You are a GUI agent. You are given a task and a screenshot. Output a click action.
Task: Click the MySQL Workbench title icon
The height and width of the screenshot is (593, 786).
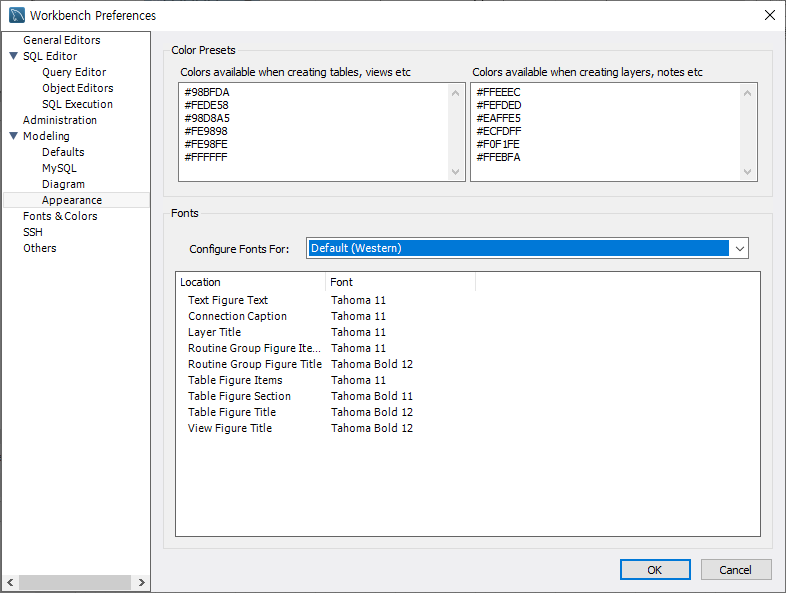click(17, 16)
